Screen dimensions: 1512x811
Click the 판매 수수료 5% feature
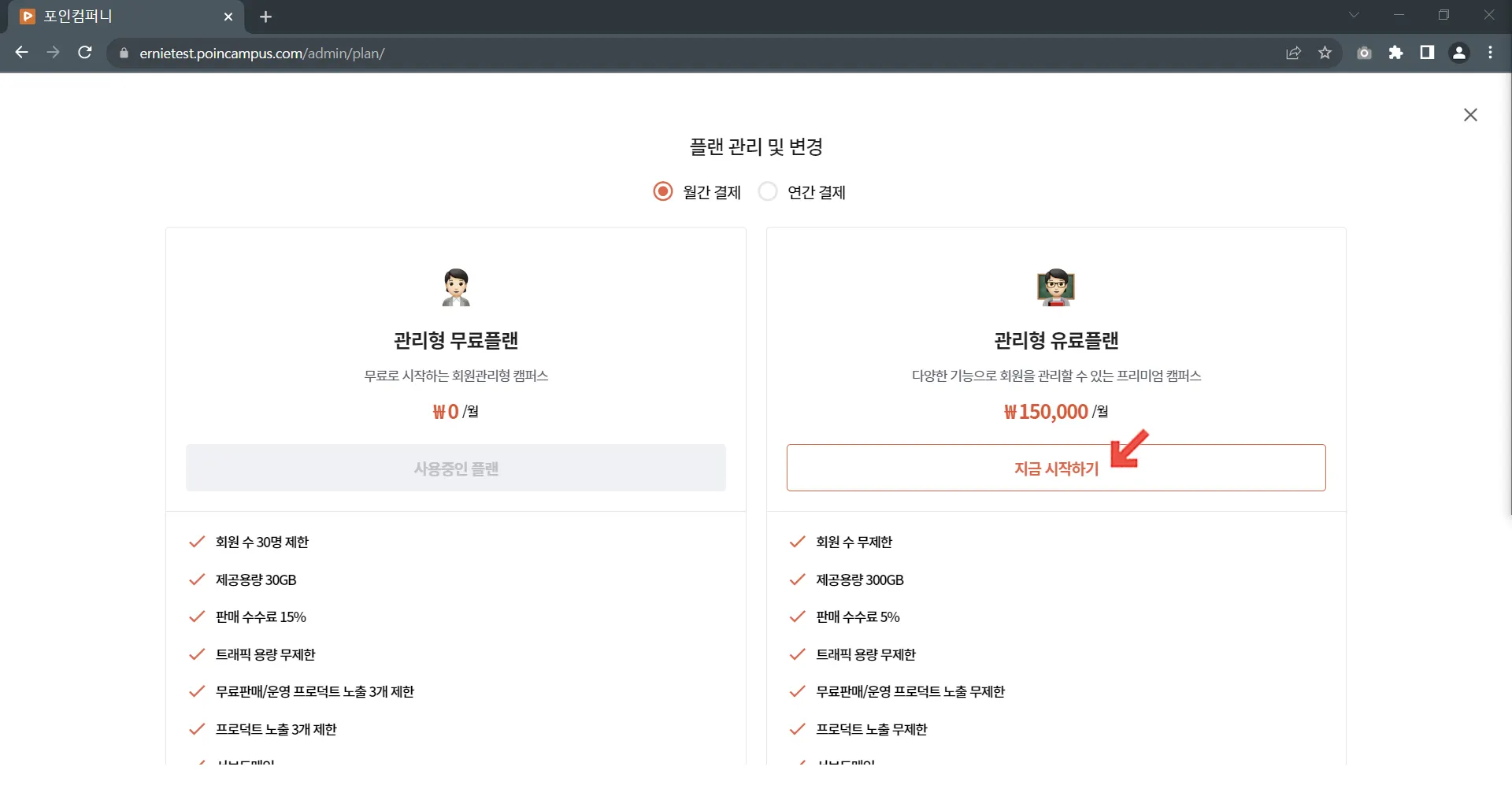click(x=858, y=617)
